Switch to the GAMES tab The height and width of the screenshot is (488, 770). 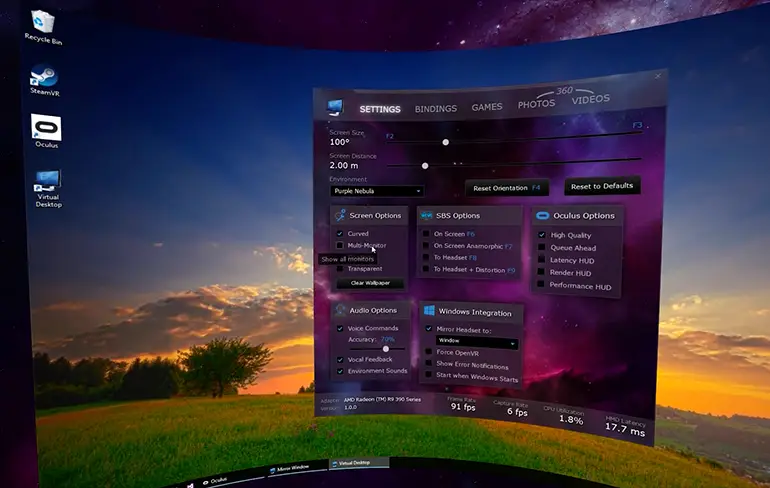487,107
